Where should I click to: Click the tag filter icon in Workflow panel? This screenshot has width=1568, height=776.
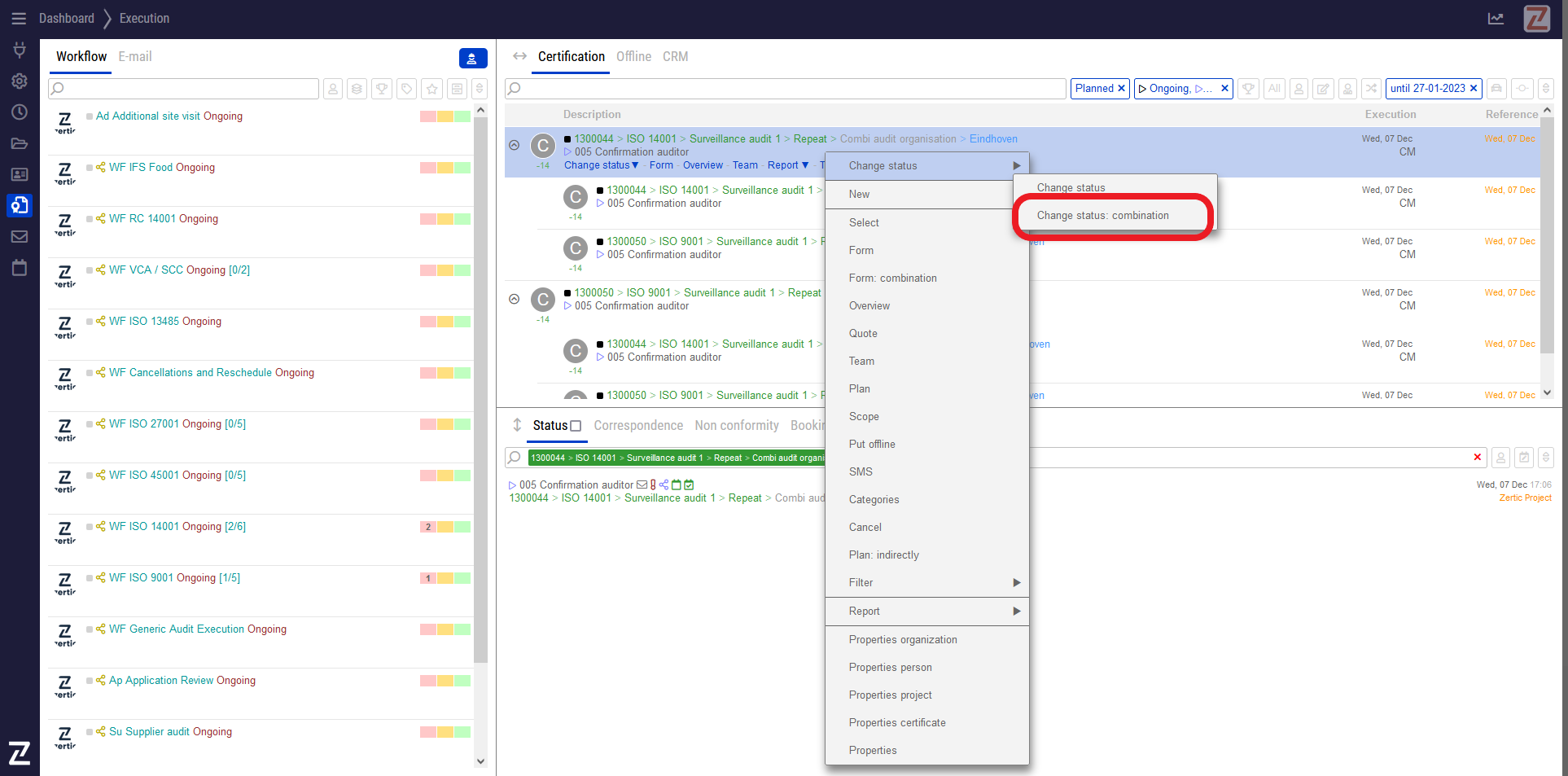coord(407,89)
